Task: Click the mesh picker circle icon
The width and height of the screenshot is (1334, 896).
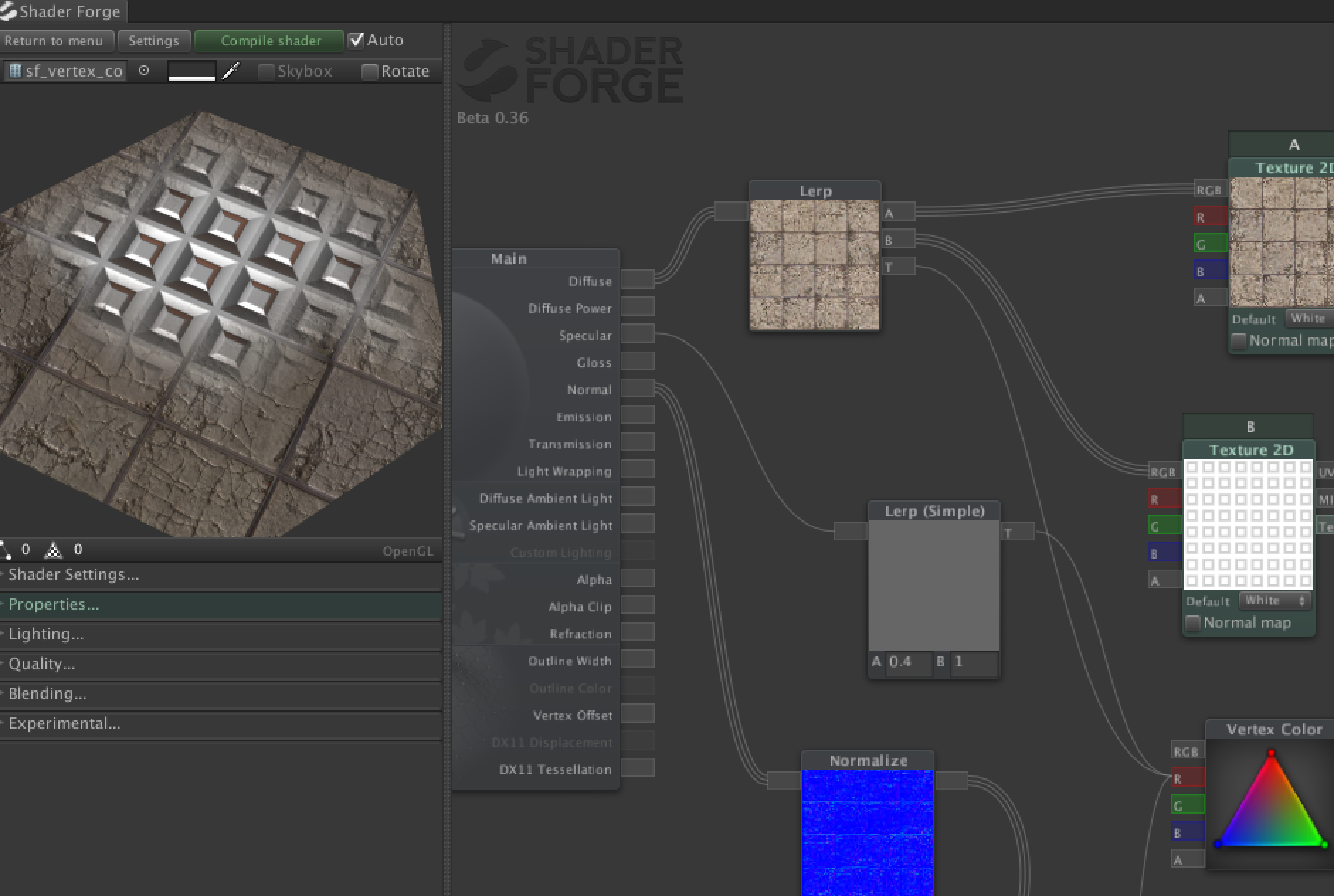Action: pos(144,71)
